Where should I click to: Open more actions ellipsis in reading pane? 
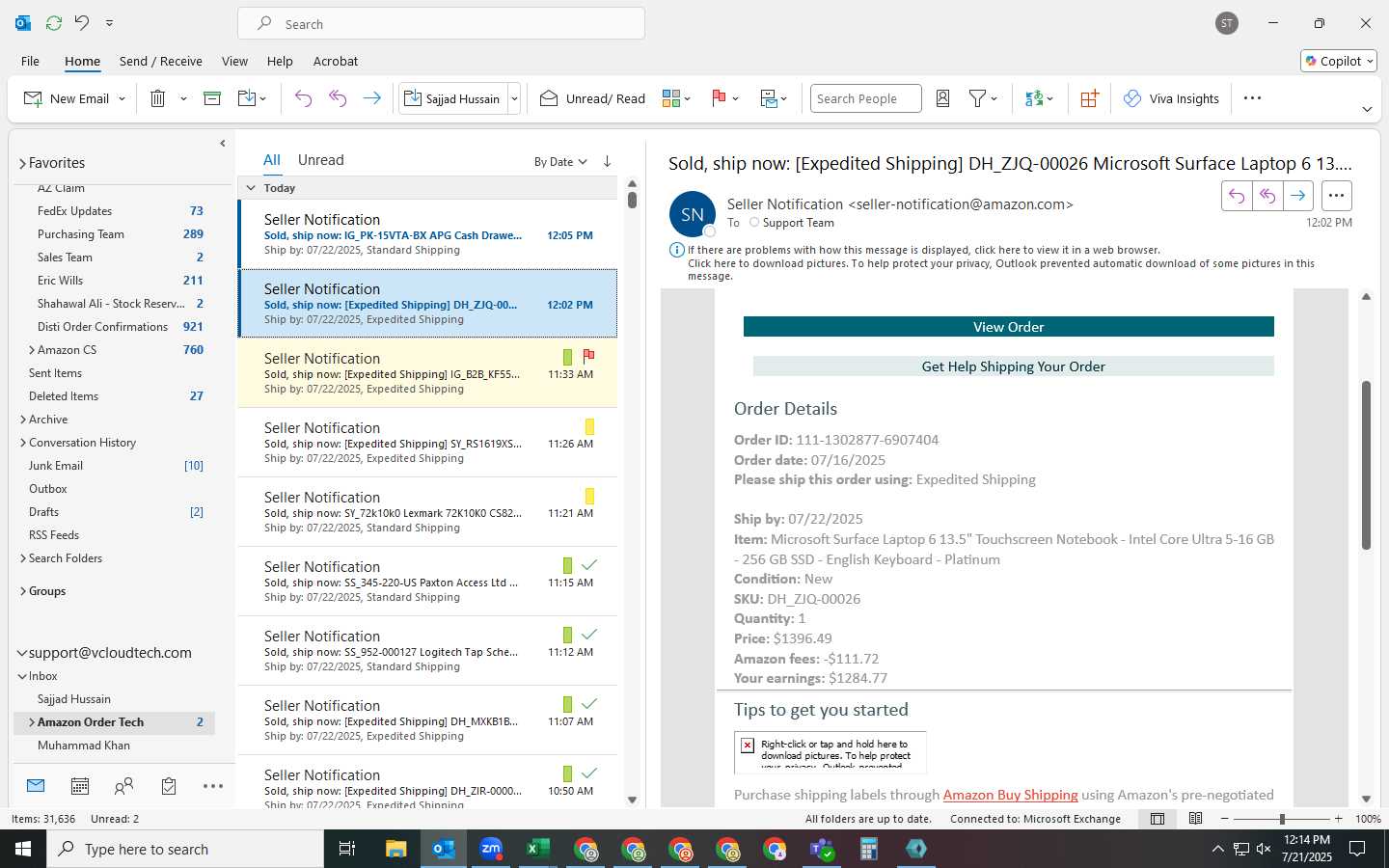click(1336, 196)
